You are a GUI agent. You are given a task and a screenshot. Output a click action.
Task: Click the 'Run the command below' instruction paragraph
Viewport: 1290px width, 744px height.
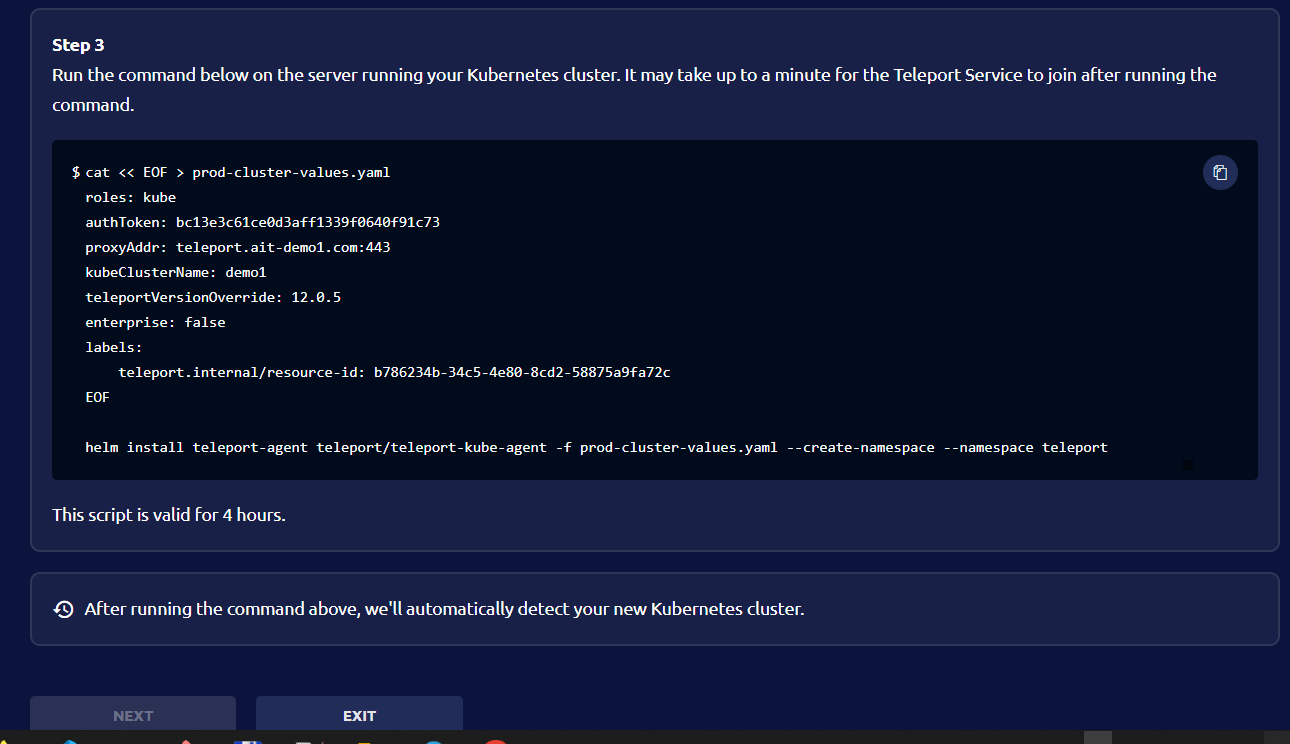(634, 90)
